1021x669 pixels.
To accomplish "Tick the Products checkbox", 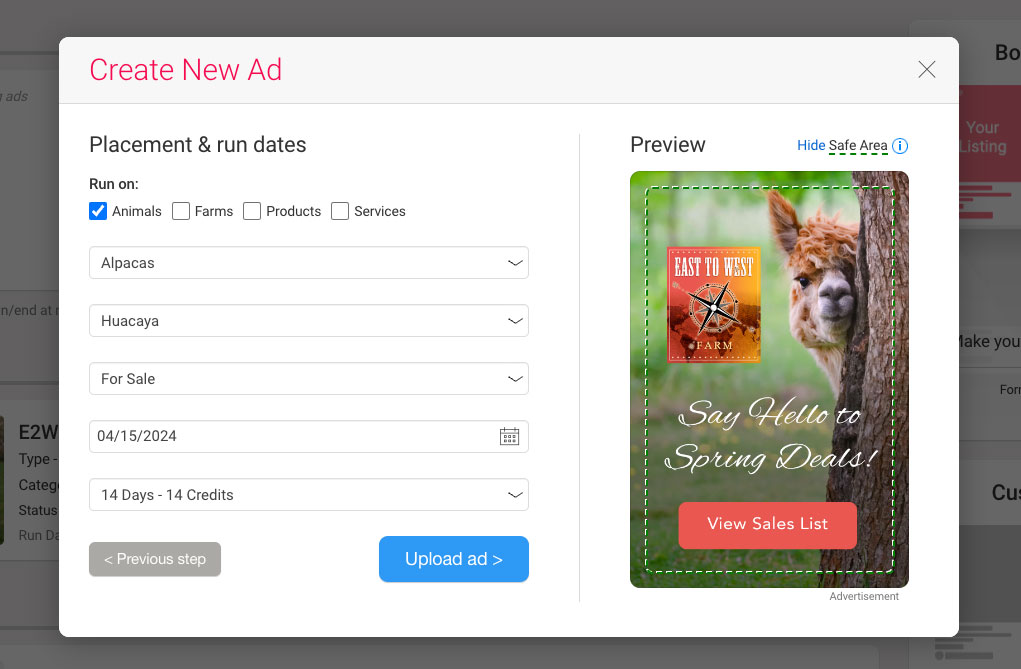I will 252,211.
